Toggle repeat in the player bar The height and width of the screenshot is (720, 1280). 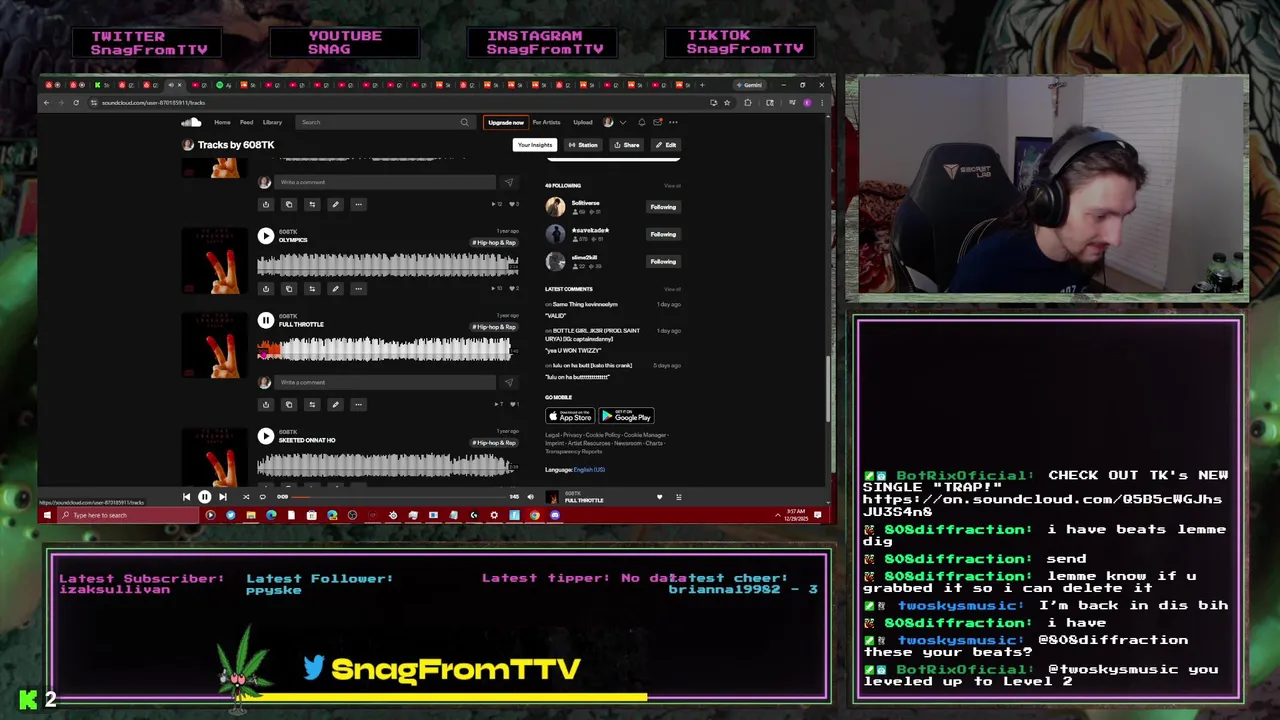263,497
